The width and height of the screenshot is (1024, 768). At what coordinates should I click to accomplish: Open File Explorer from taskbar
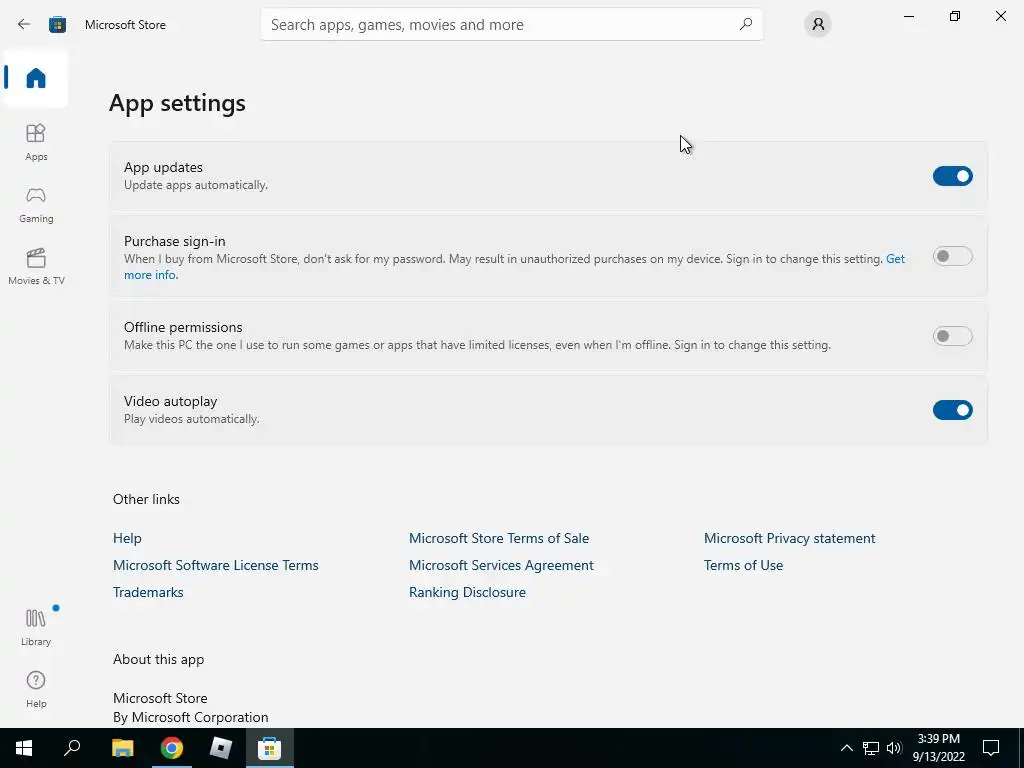point(122,748)
